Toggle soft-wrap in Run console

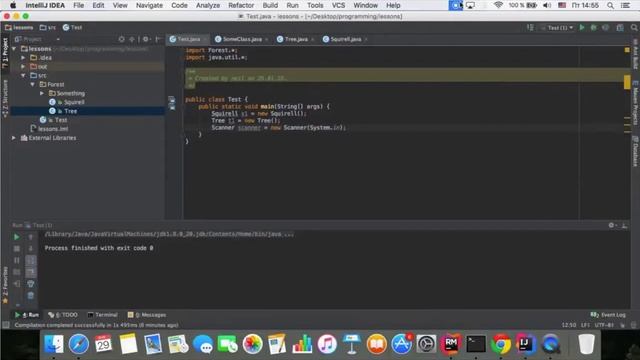coord(31,260)
